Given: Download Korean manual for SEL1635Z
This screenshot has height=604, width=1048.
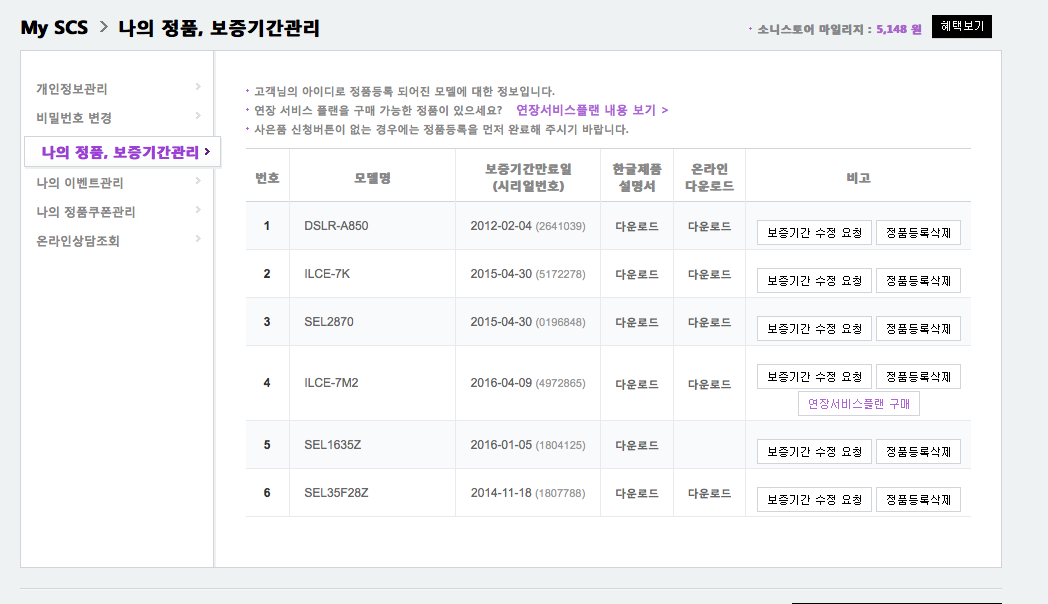Looking at the screenshot, I should click(x=636, y=445).
